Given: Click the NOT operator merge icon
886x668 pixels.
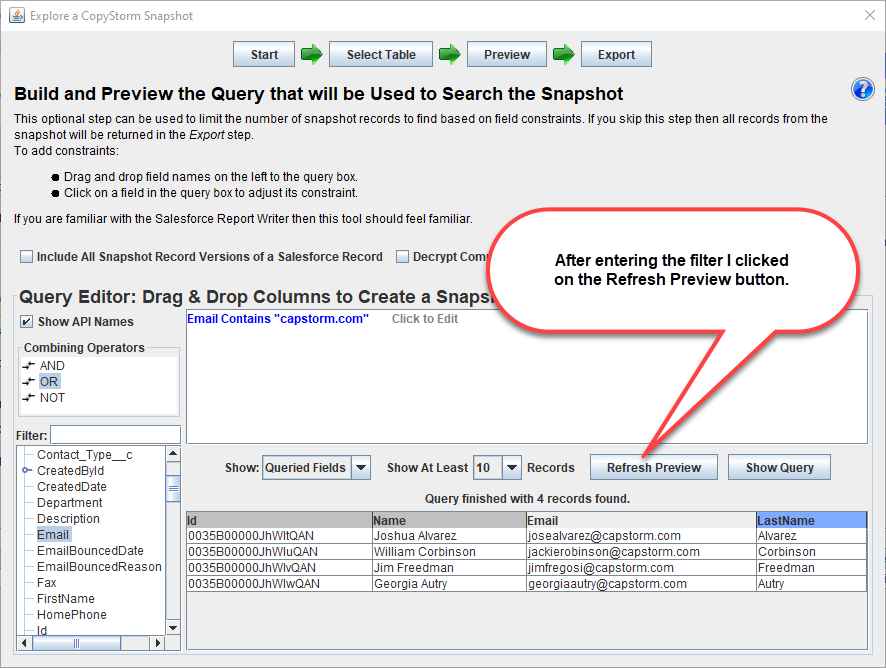Looking at the screenshot, I should click(x=28, y=397).
